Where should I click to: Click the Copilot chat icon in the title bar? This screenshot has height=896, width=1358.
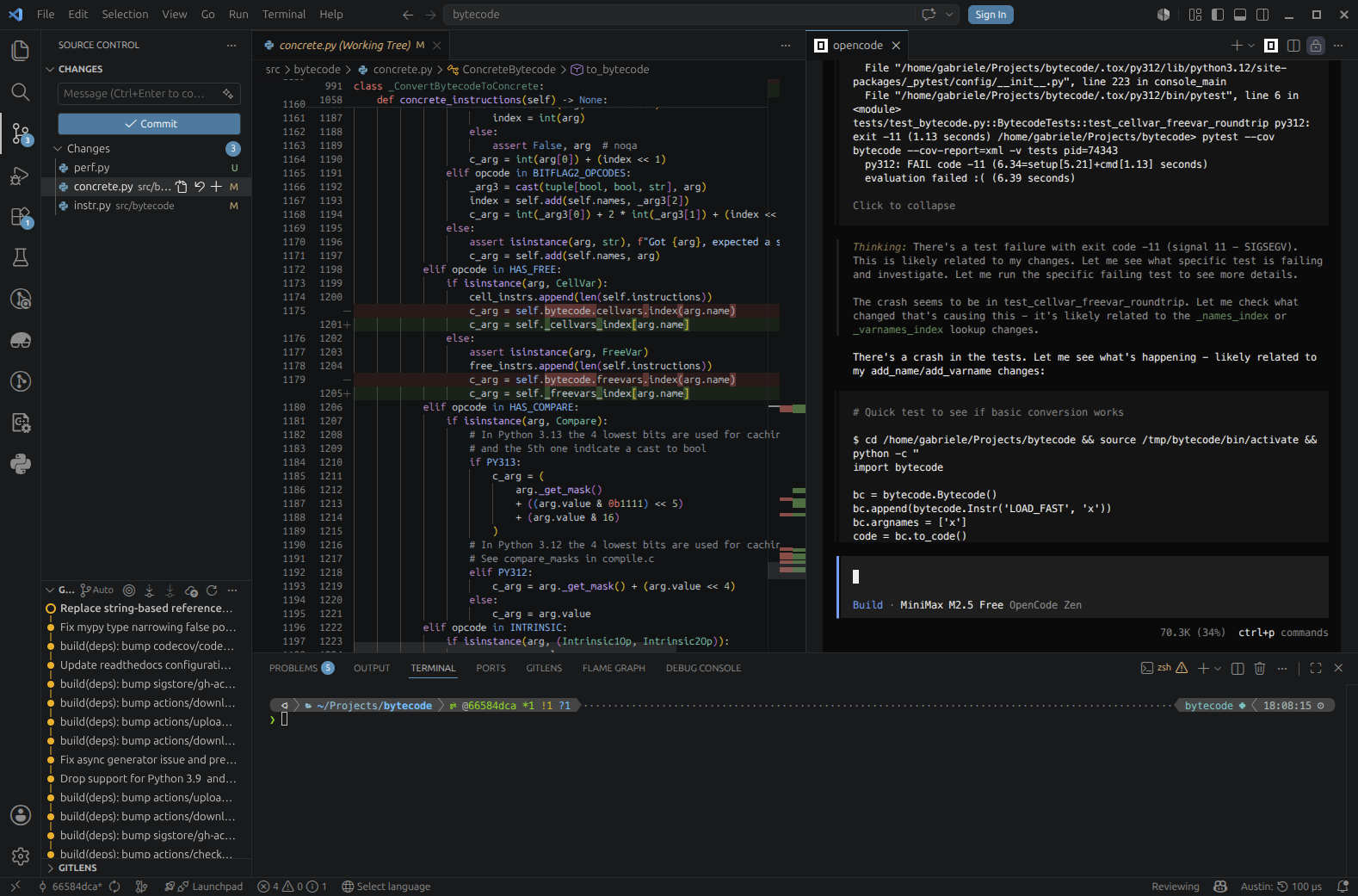(x=929, y=15)
